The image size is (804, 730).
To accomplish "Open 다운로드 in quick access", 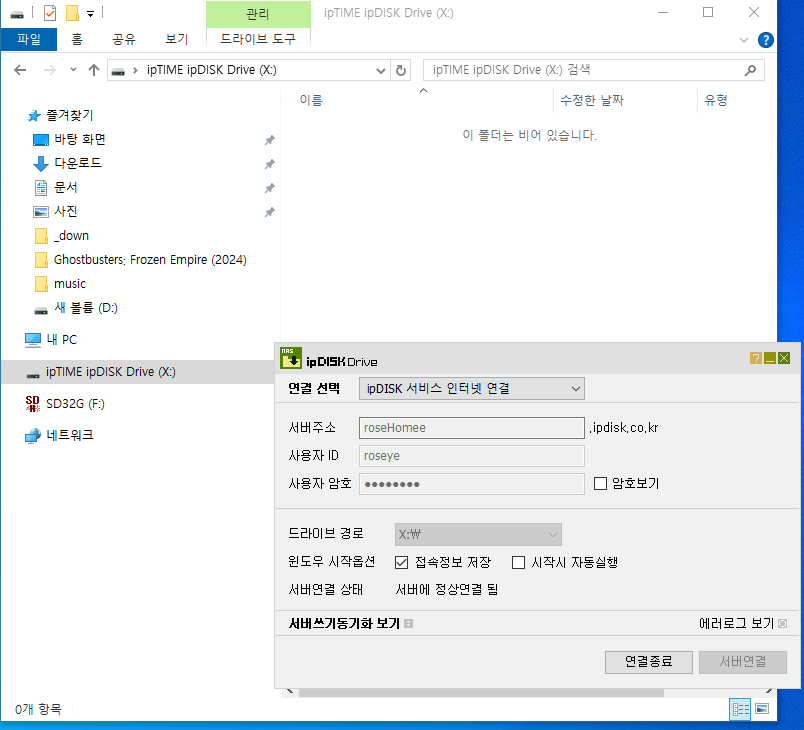I will [x=78, y=163].
